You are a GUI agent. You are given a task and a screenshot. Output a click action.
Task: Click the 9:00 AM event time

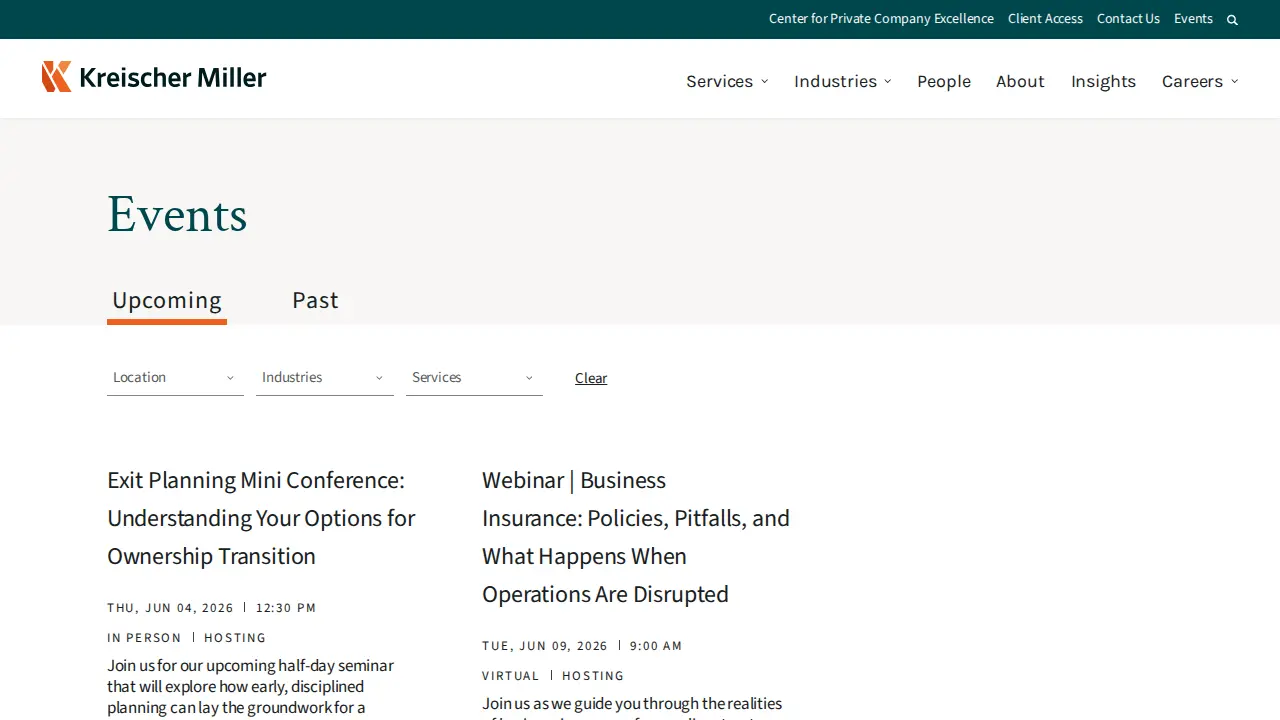656,646
